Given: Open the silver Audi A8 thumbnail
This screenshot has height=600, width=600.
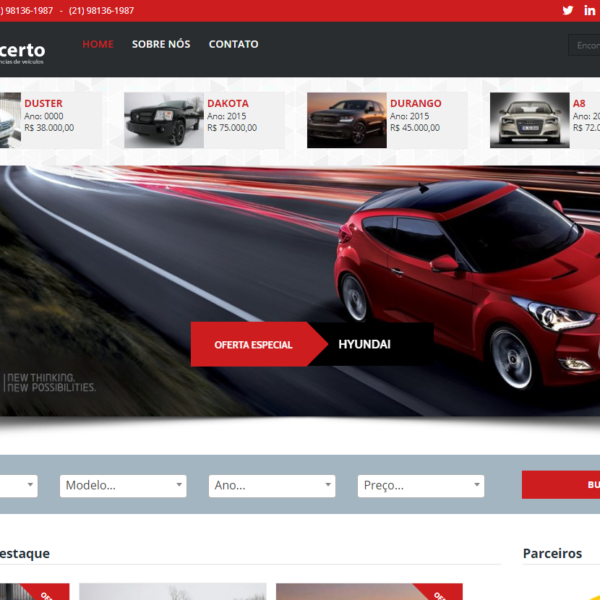Looking at the screenshot, I should (x=529, y=121).
